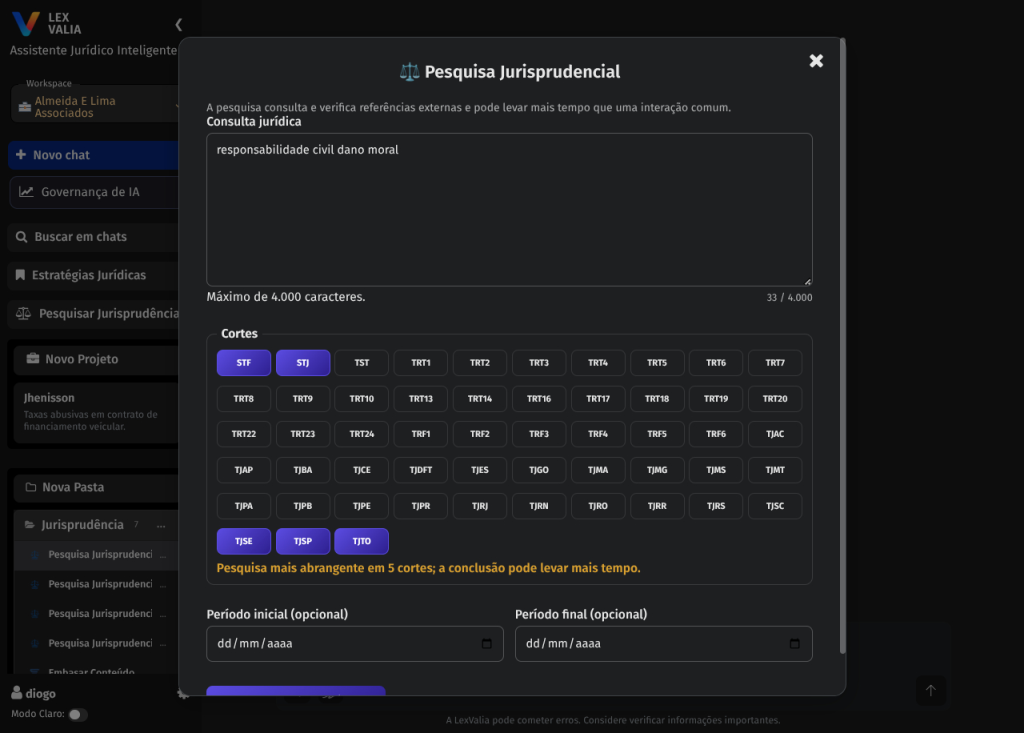The width and height of the screenshot is (1024, 733).
Task: Click the settings gear beside diogo
Action: pyautogui.click(x=182, y=694)
